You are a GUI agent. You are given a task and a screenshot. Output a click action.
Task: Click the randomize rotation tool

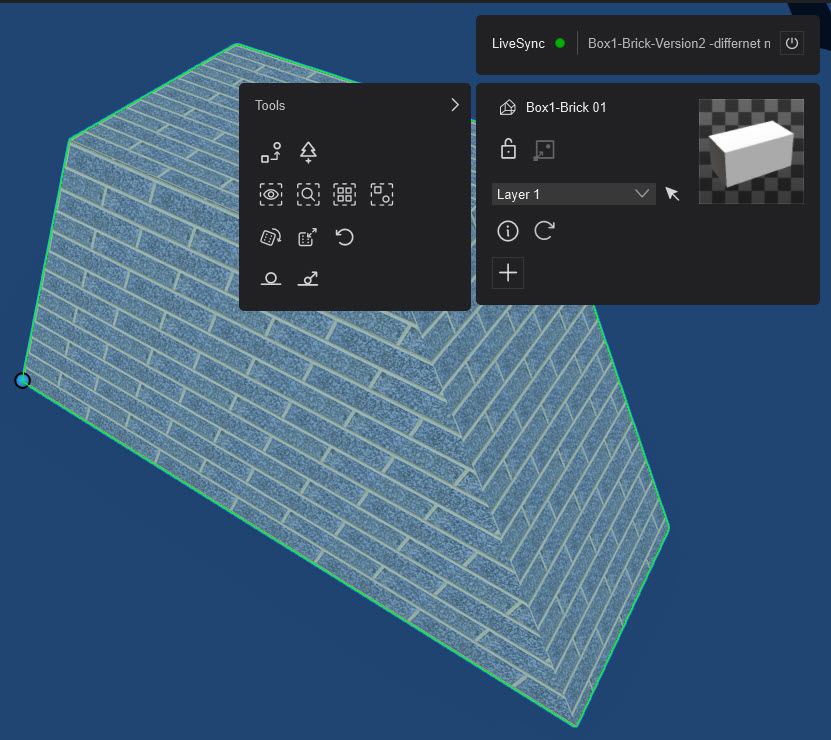point(271,237)
